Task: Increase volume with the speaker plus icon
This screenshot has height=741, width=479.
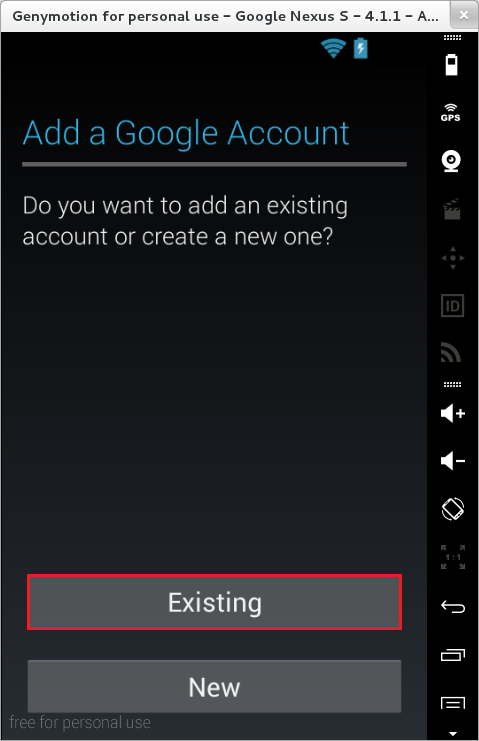Action: [x=453, y=413]
